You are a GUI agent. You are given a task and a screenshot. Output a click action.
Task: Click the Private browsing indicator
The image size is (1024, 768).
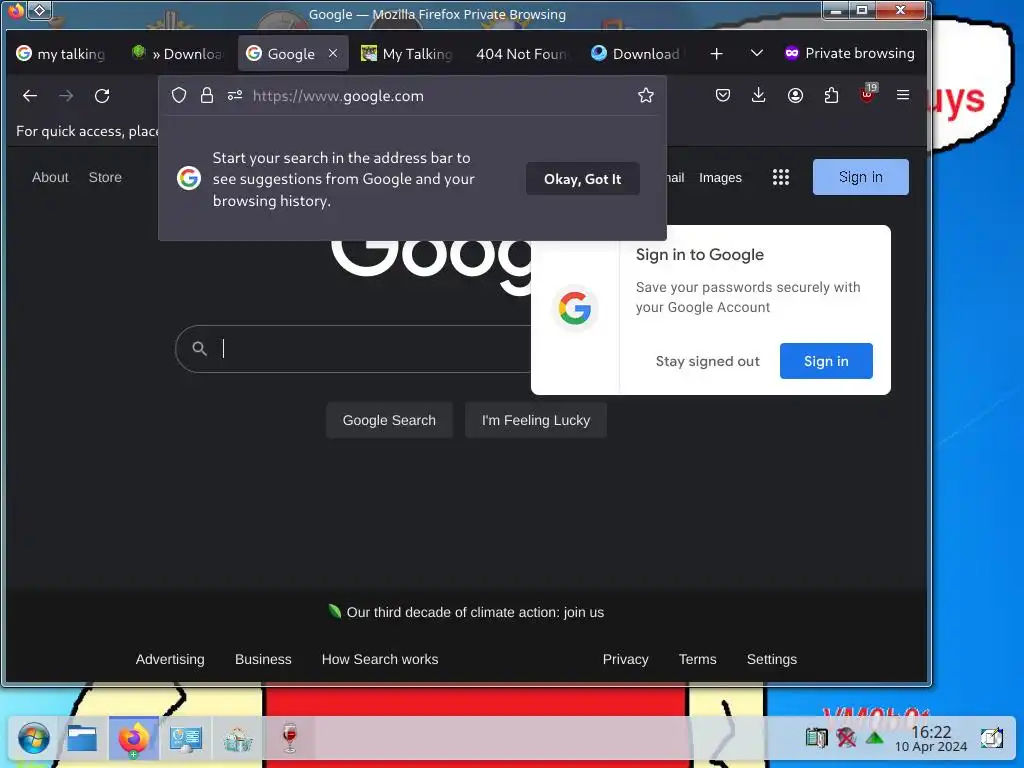tap(850, 54)
